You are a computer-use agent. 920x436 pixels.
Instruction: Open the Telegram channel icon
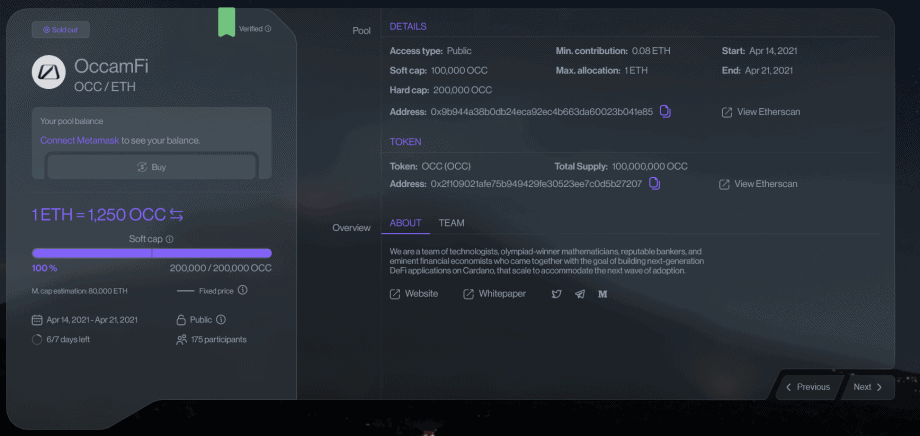click(580, 294)
